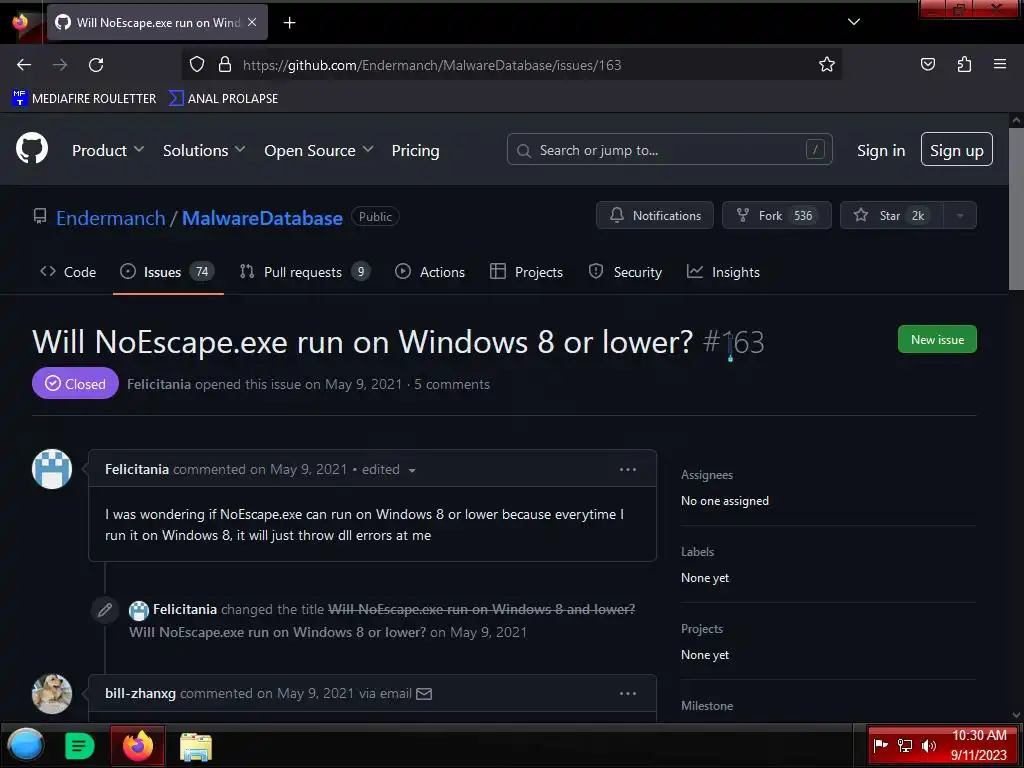
Task: Click the forward navigation arrow
Action: pyautogui.click(x=60, y=65)
